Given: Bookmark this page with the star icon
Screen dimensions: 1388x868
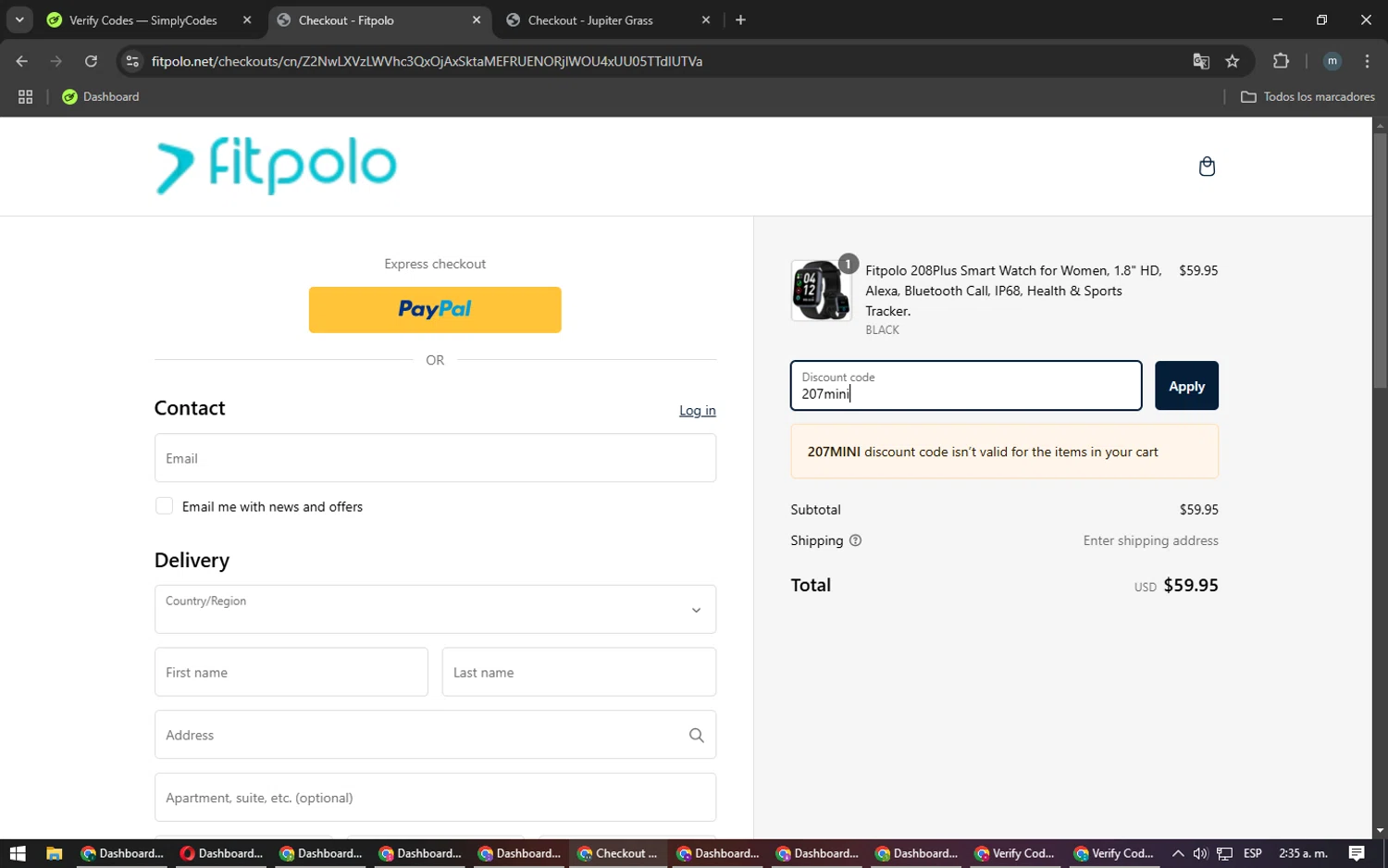Looking at the screenshot, I should point(1232,61).
